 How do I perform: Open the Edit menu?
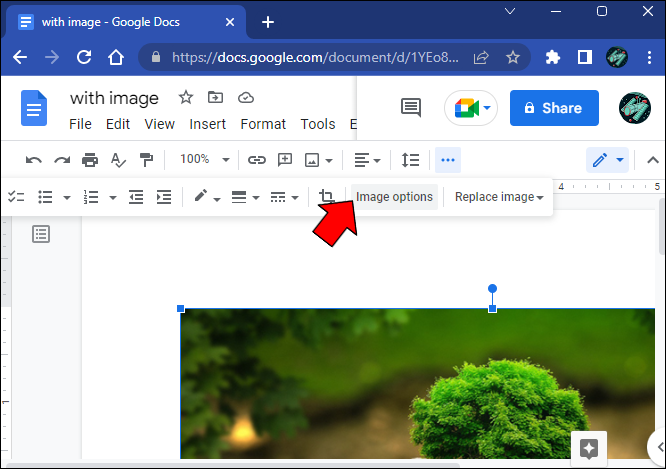point(118,124)
